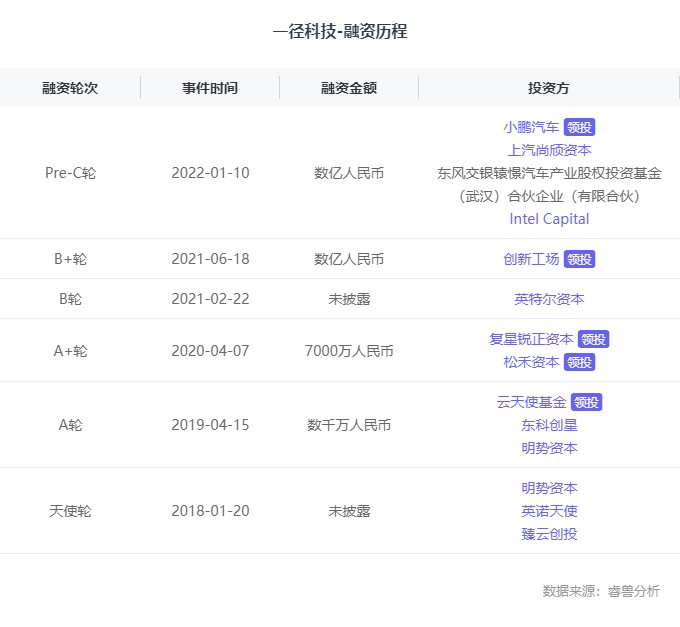Click 数亿人民币 amount in B+轮 row

click(x=349, y=259)
